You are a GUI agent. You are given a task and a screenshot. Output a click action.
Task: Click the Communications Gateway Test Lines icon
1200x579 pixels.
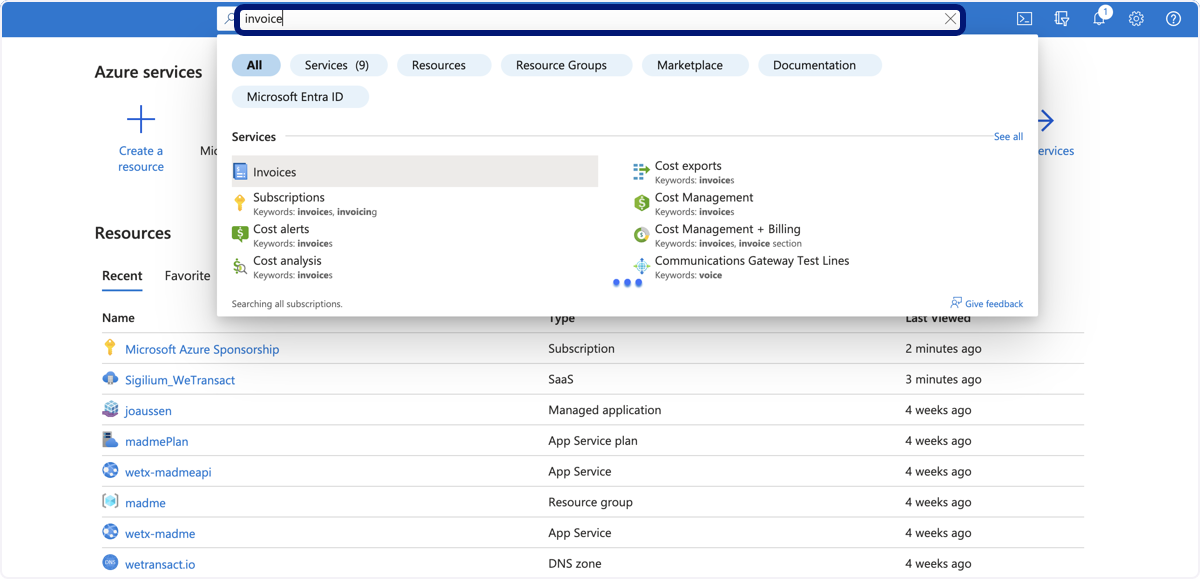pyautogui.click(x=641, y=266)
